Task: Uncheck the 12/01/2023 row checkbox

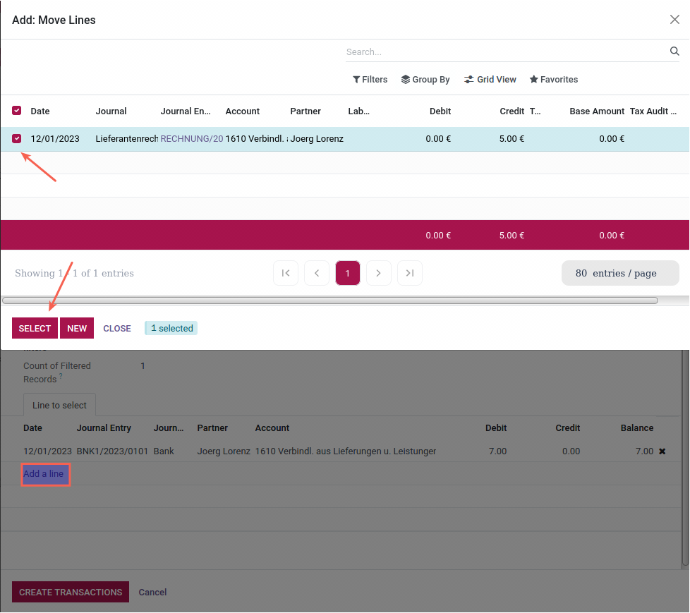Action: point(16,139)
